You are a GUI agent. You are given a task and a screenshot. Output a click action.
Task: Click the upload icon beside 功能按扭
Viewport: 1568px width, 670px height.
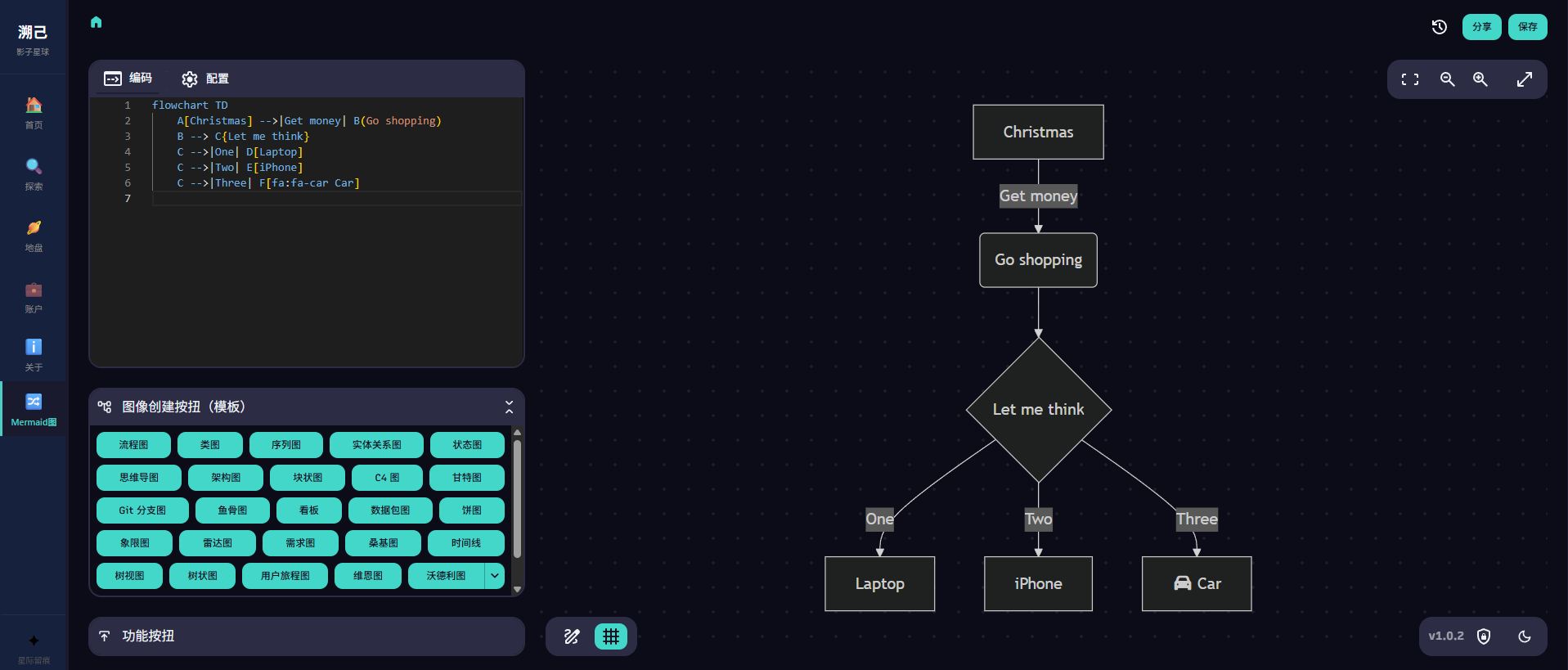105,636
